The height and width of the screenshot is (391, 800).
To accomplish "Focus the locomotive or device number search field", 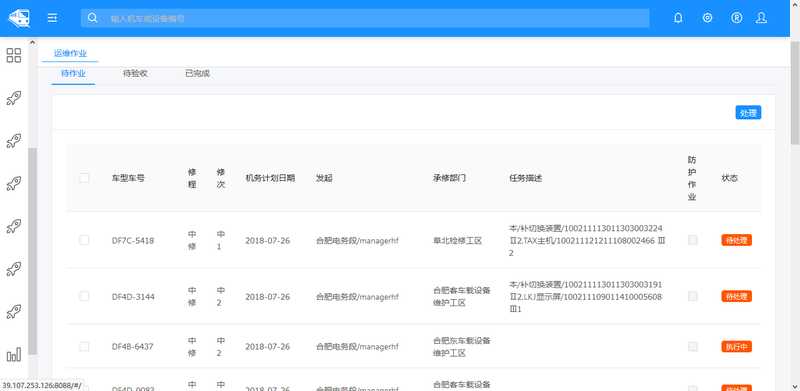I will point(365,18).
